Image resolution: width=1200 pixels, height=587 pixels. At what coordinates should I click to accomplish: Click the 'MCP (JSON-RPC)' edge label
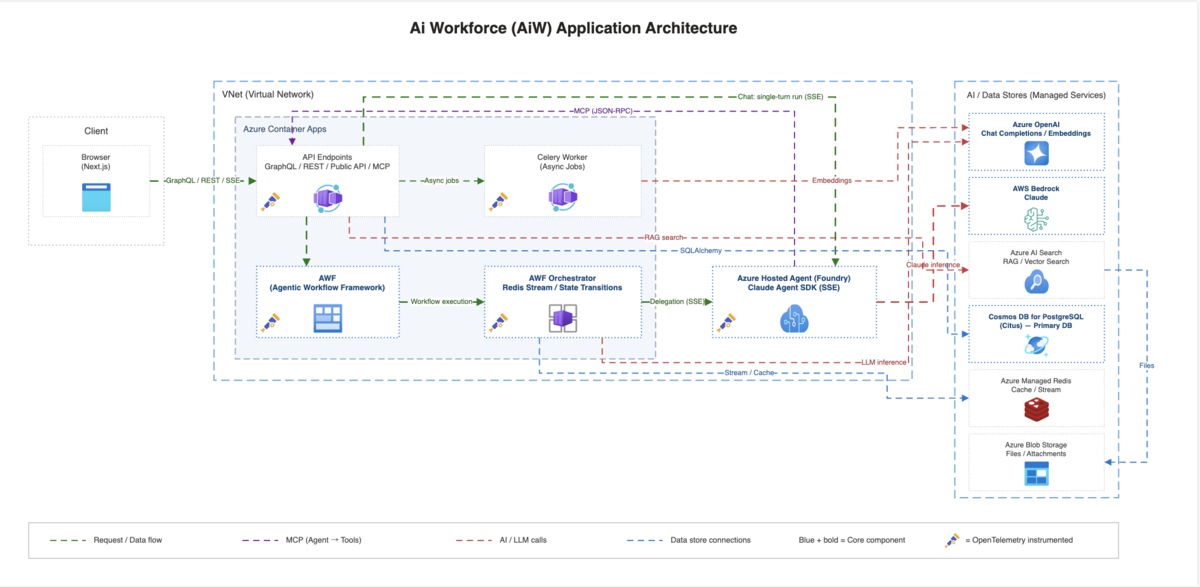[x=603, y=111]
